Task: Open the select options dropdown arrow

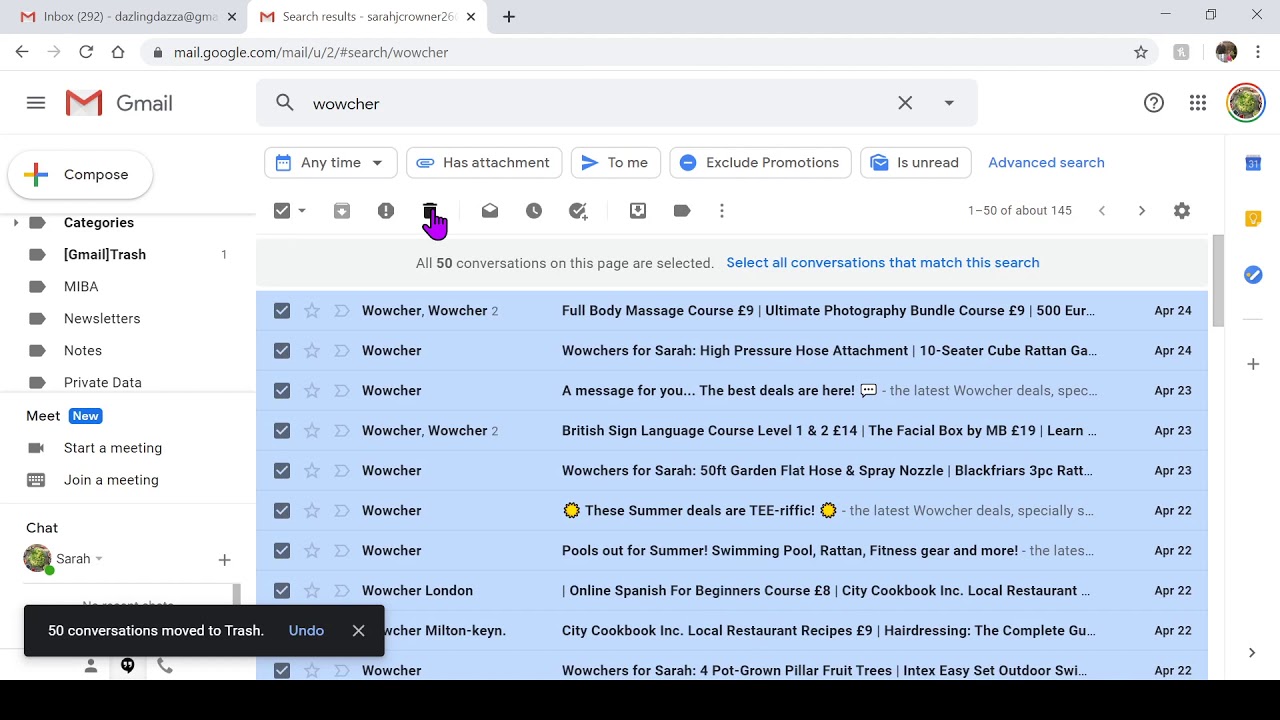Action: pyautogui.click(x=302, y=211)
